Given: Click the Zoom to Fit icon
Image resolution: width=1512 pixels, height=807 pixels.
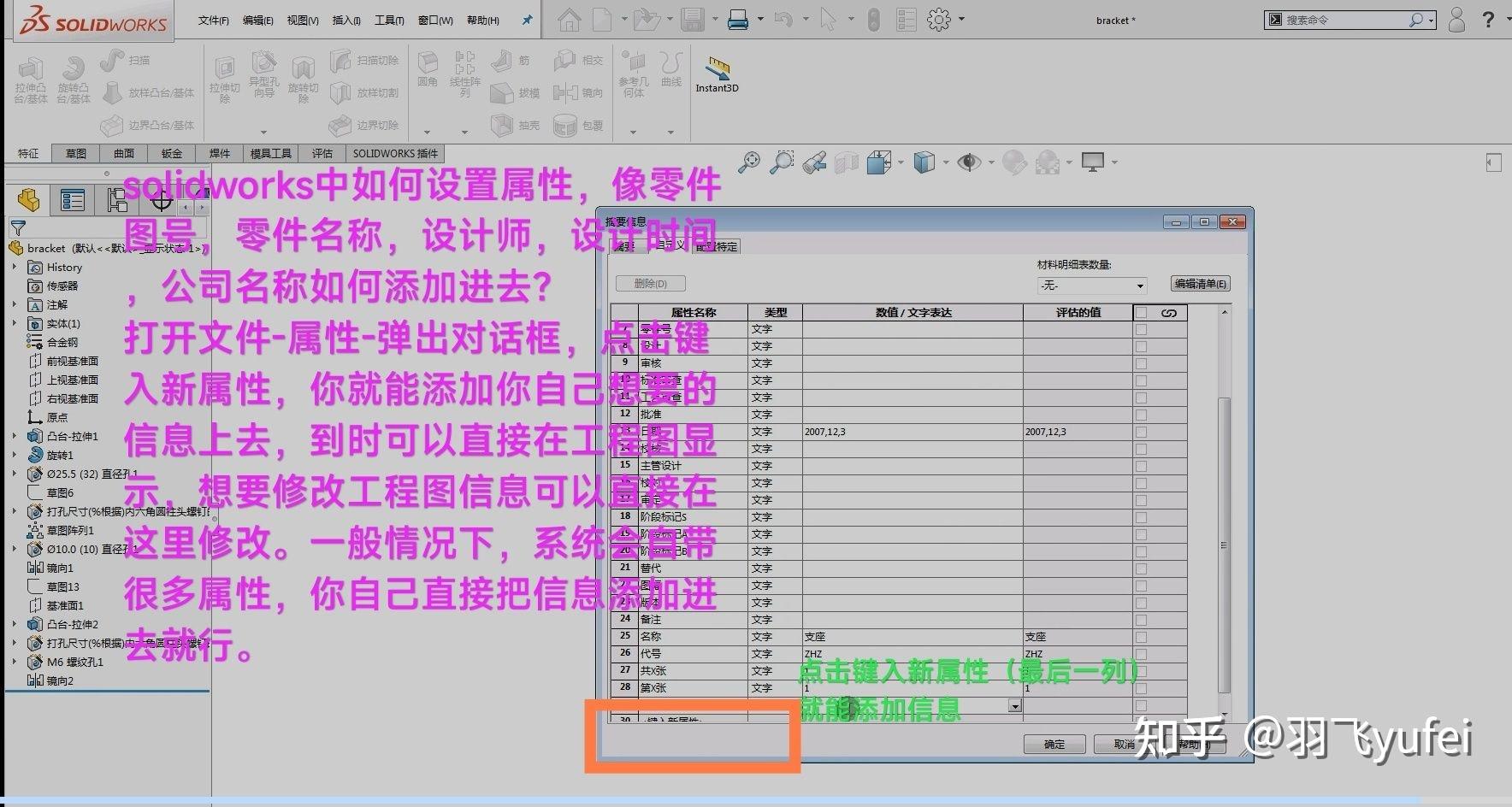Looking at the screenshot, I should 749,162.
